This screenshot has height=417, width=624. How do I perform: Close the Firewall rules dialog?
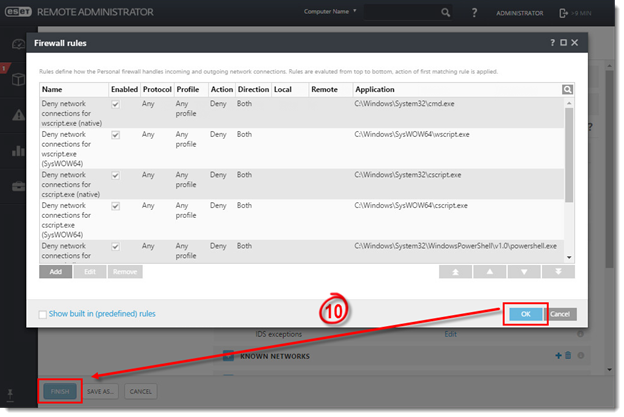[x=575, y=43]
